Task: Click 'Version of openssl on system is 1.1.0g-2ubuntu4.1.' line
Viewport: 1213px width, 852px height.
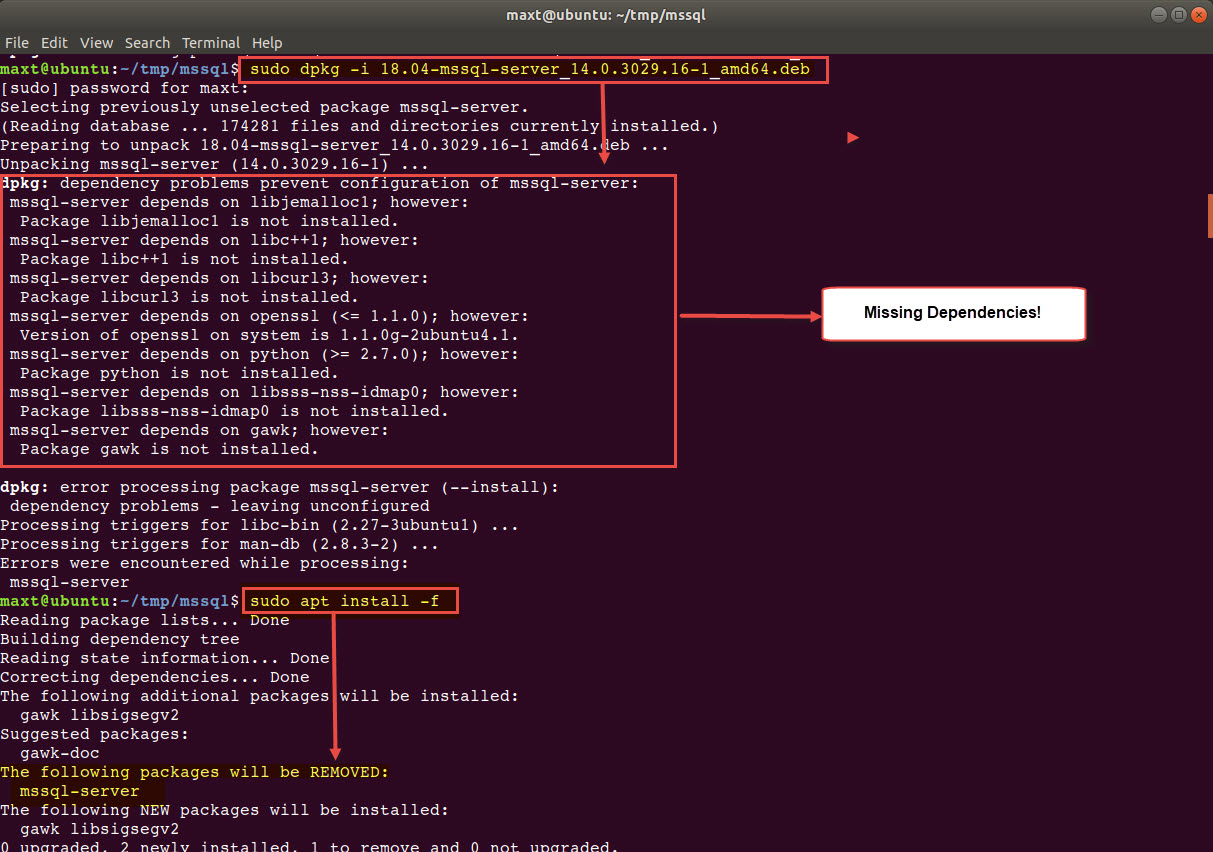Action: [269, 336]
